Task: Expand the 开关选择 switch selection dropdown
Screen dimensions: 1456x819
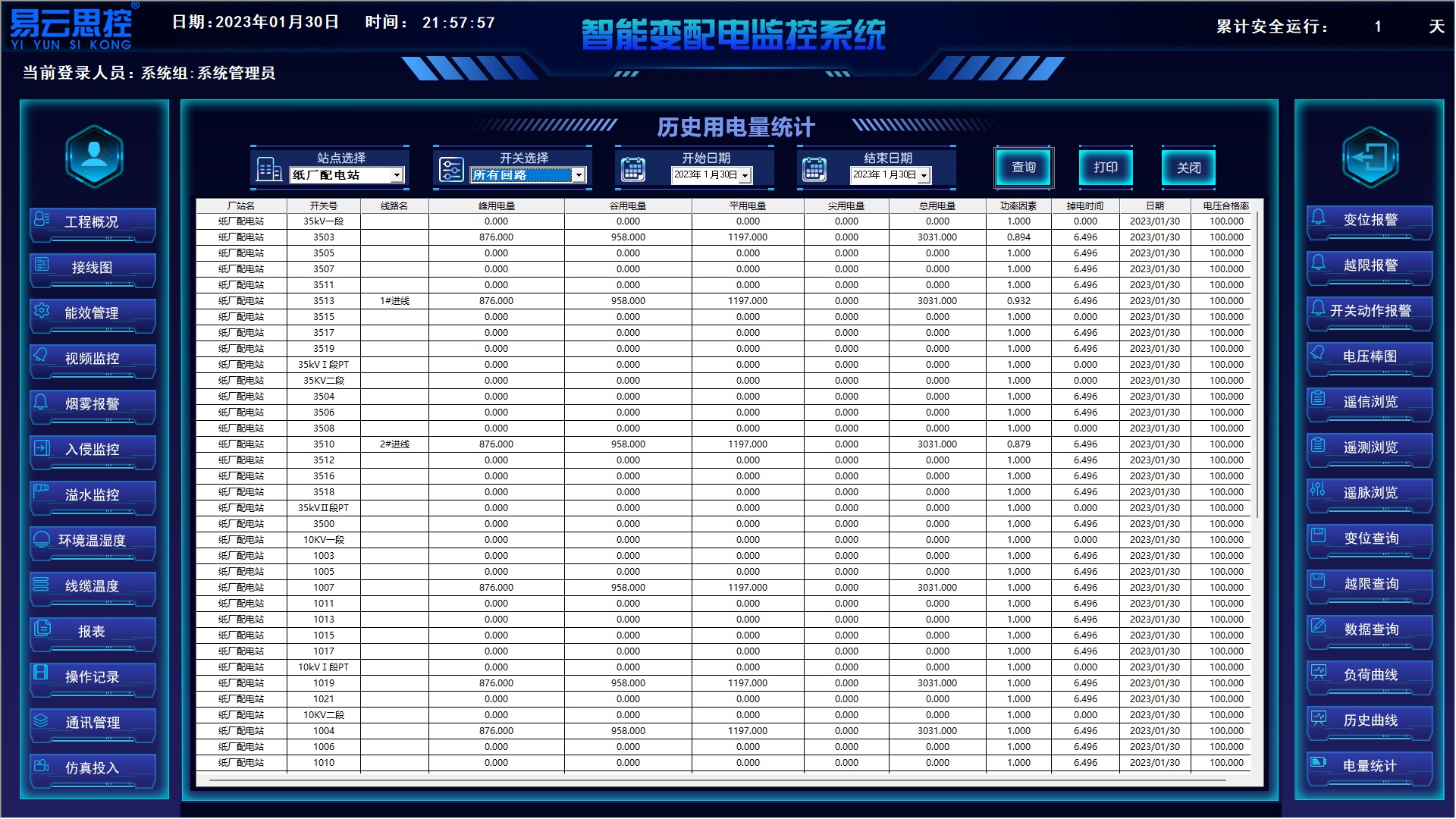Action: click(x=580, y=175)
